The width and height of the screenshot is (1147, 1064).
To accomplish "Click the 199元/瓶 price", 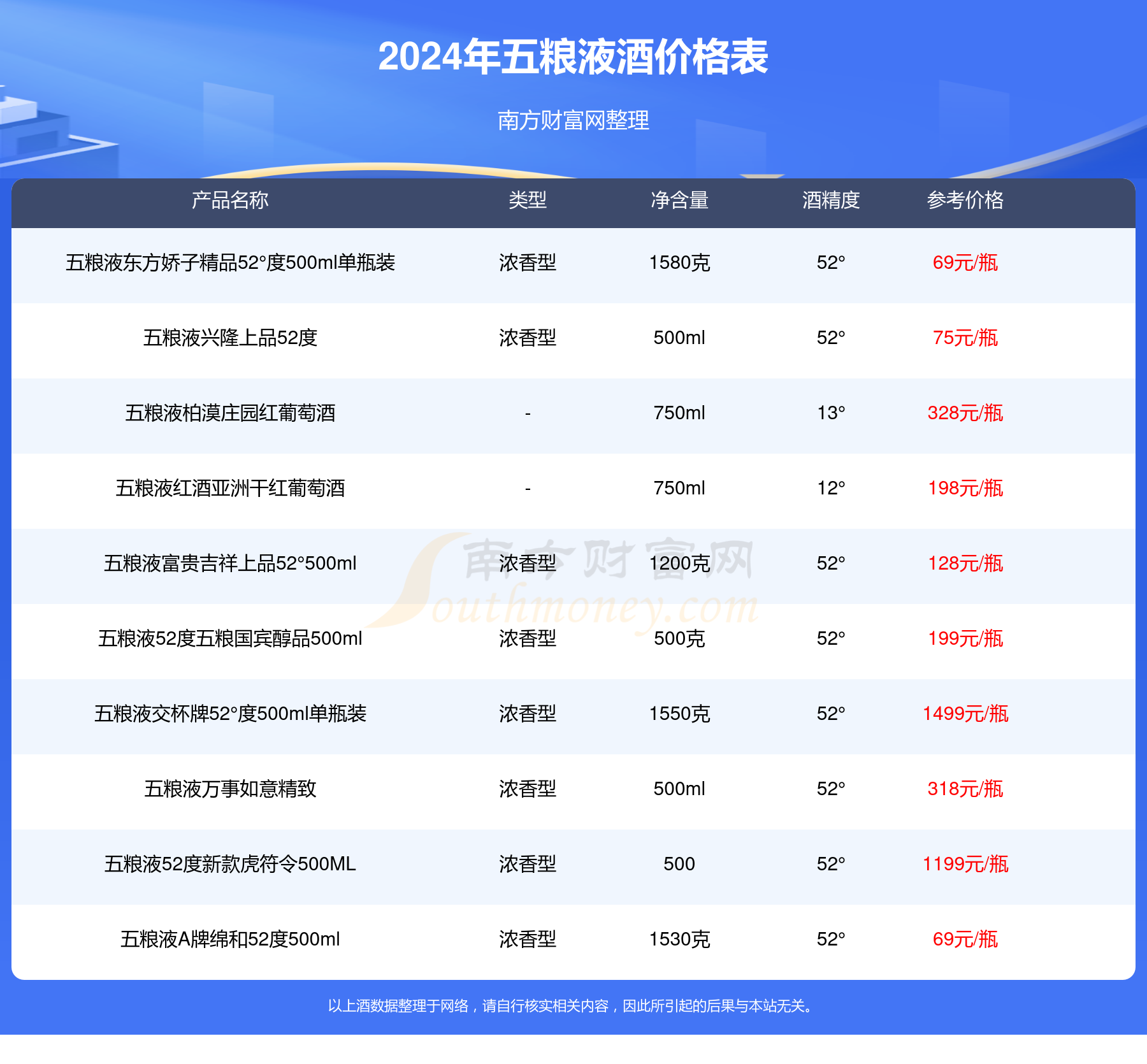I will pyautogui.click(x=965, y=638).
